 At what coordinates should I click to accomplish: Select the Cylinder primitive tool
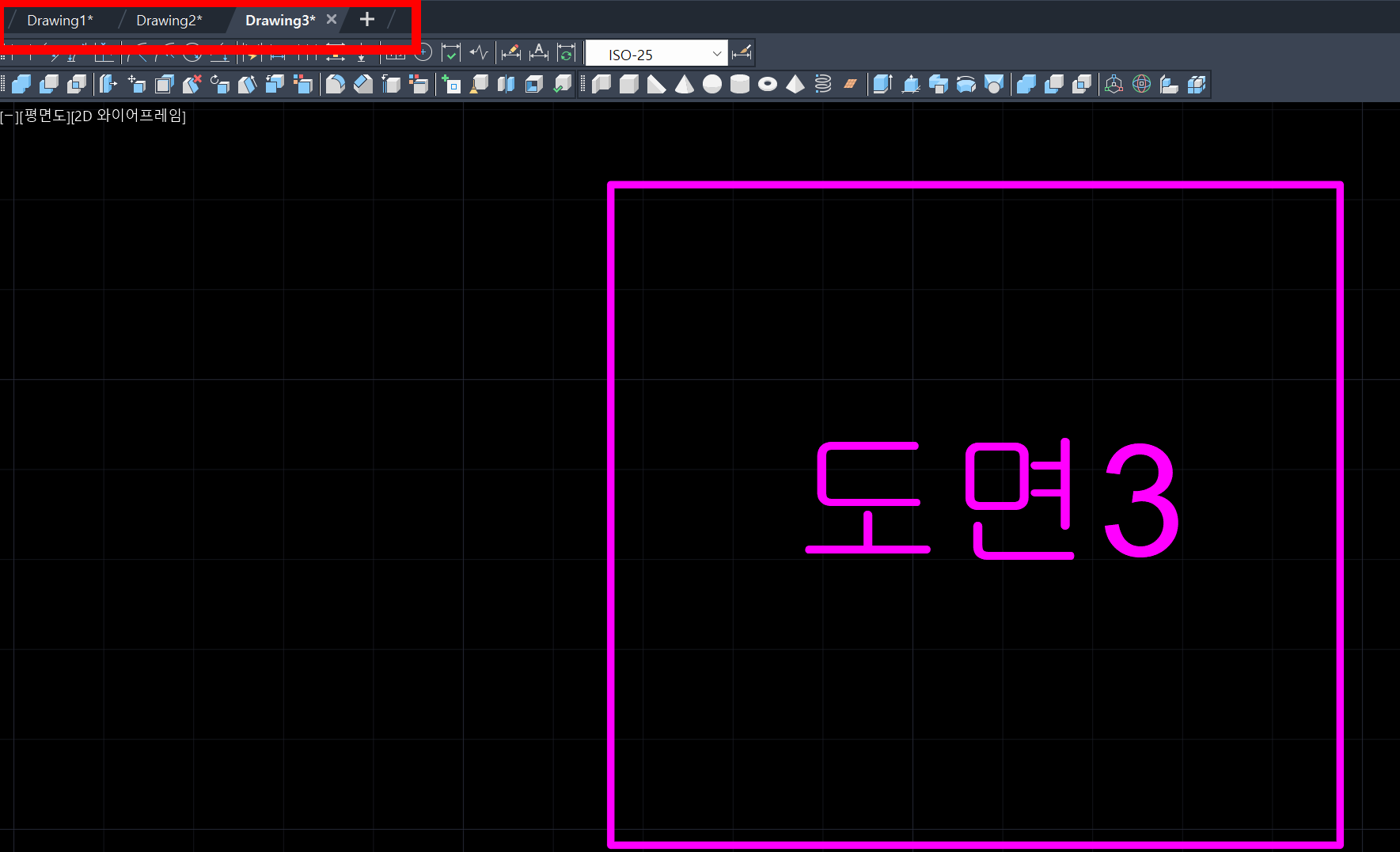[740, 84]
